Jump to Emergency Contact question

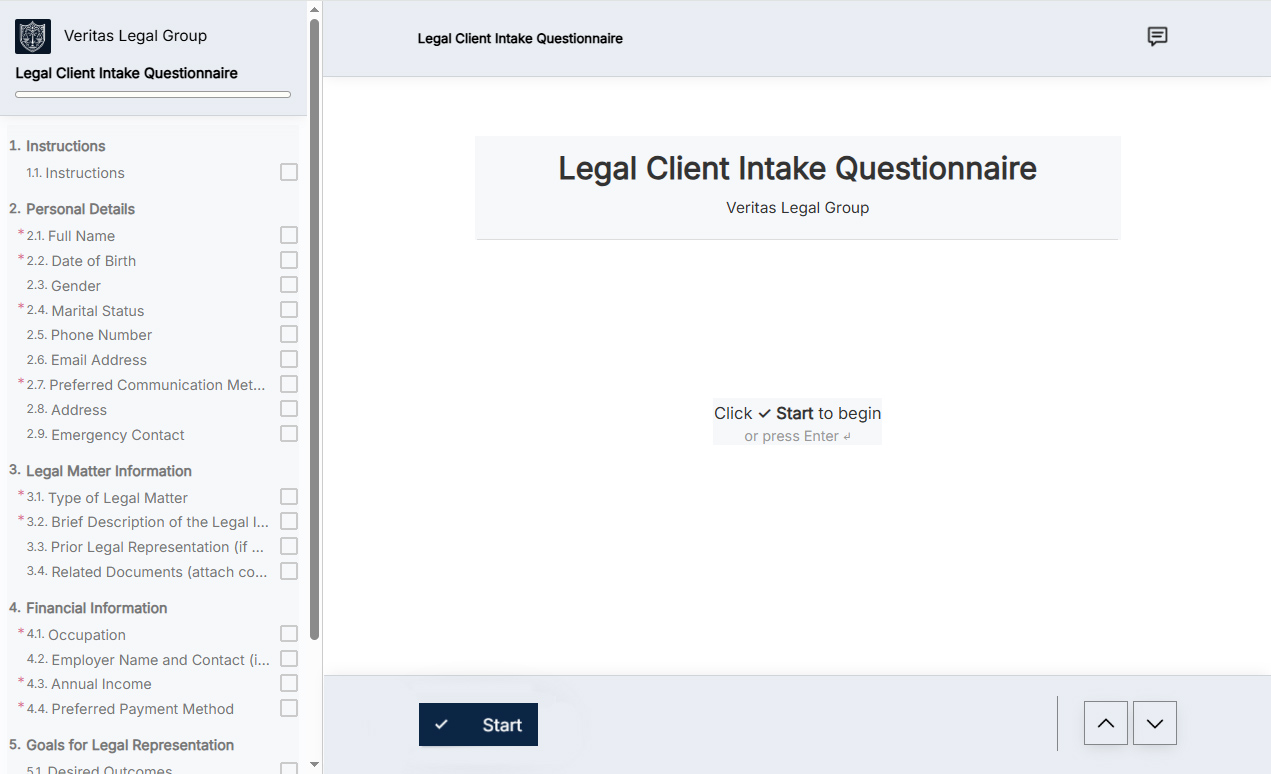tap(117, 435)
